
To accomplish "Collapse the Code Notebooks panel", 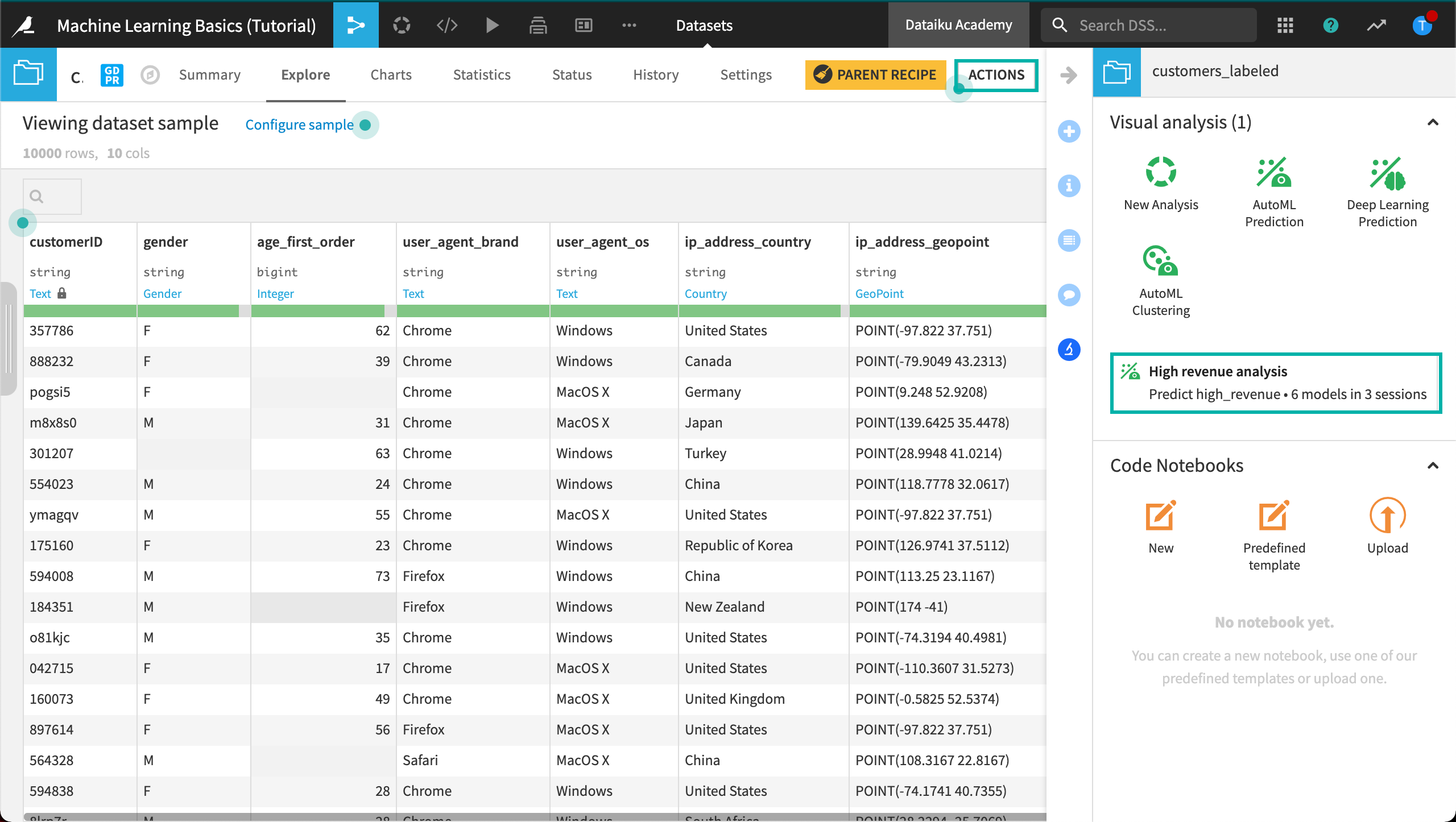I will point(1432,465).
